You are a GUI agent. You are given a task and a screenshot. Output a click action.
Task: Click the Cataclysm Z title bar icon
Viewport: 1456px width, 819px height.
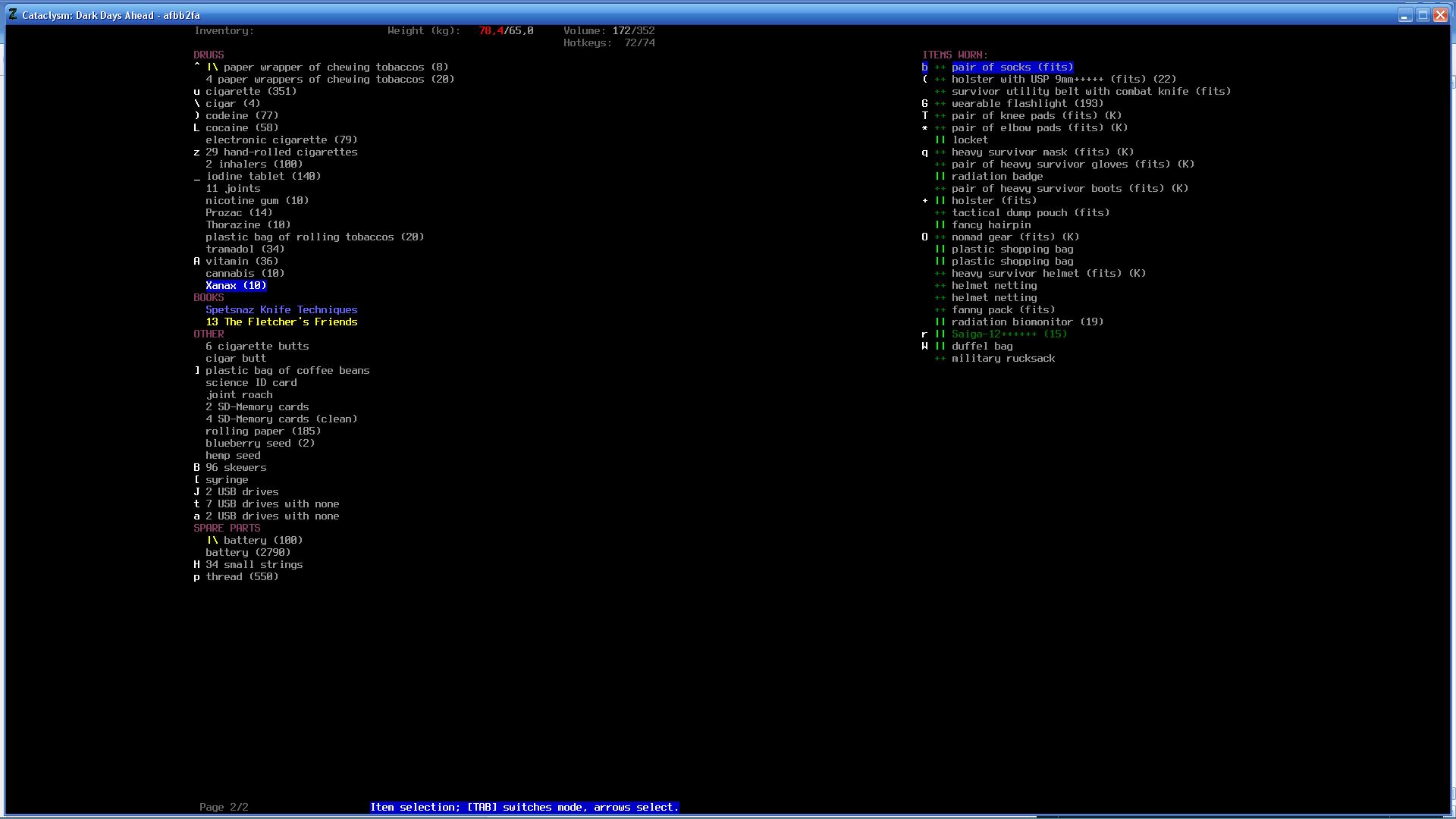pyautogui.click(x=13, y=14)
